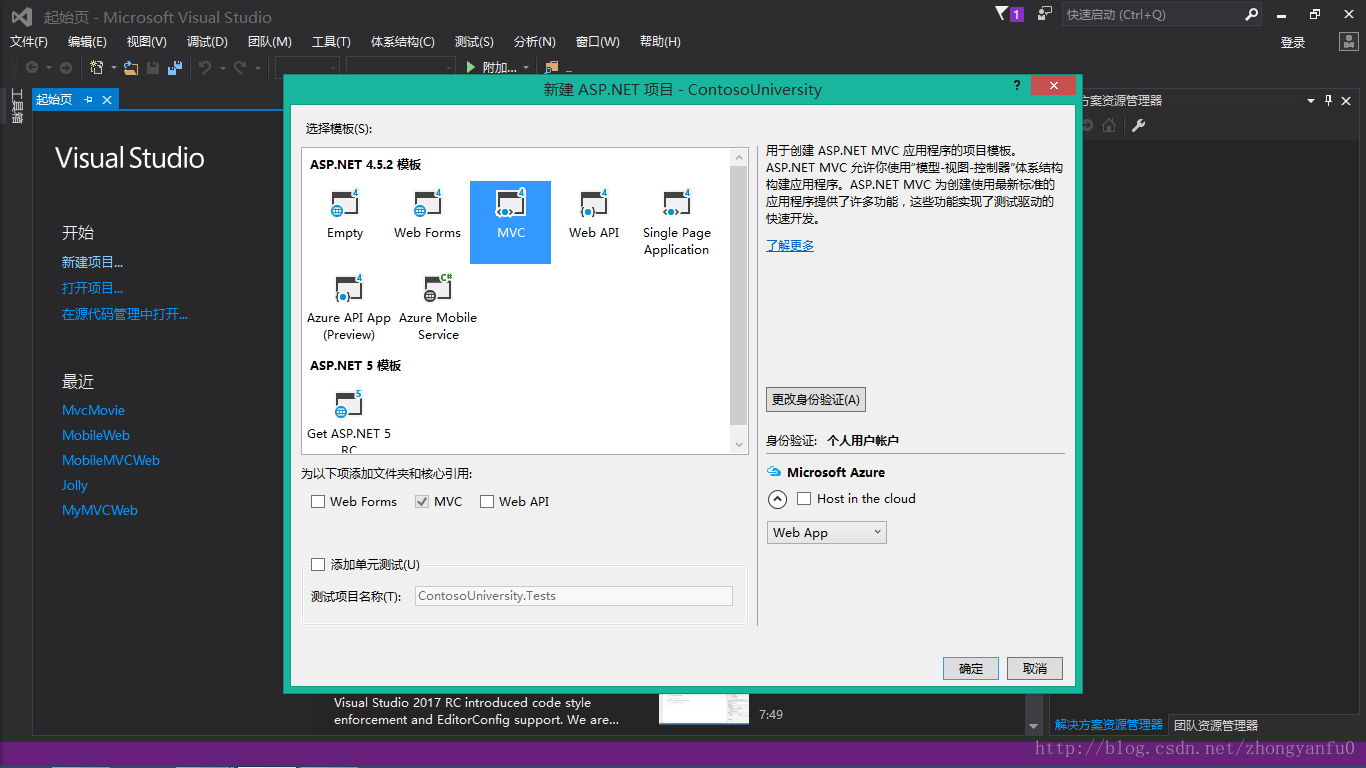Click the 新建项目... link

pyautogui.click(x=93, y=262)
